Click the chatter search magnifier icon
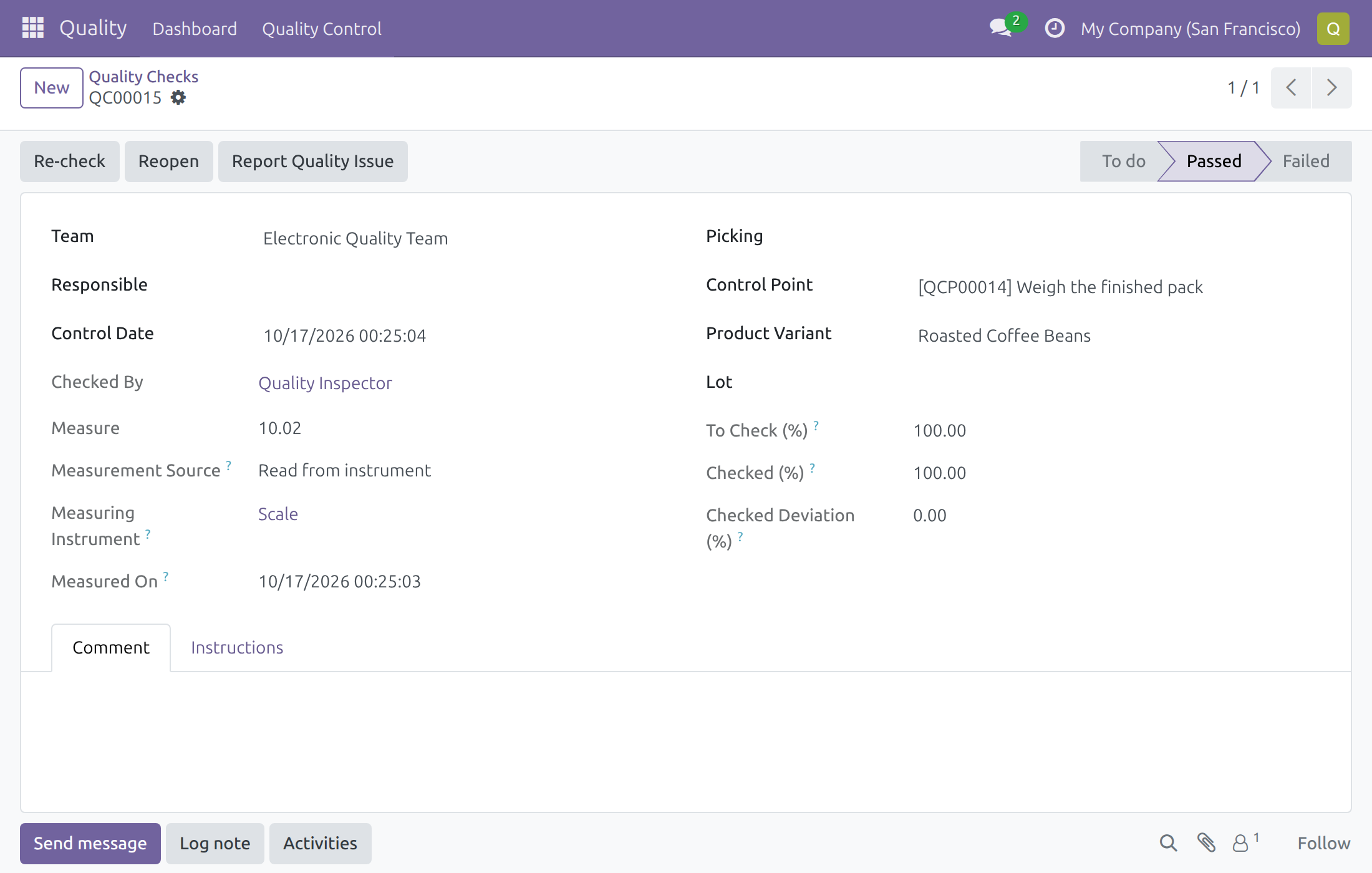The height and width of the screenshot is (873, 1372). click(1168, 843)
